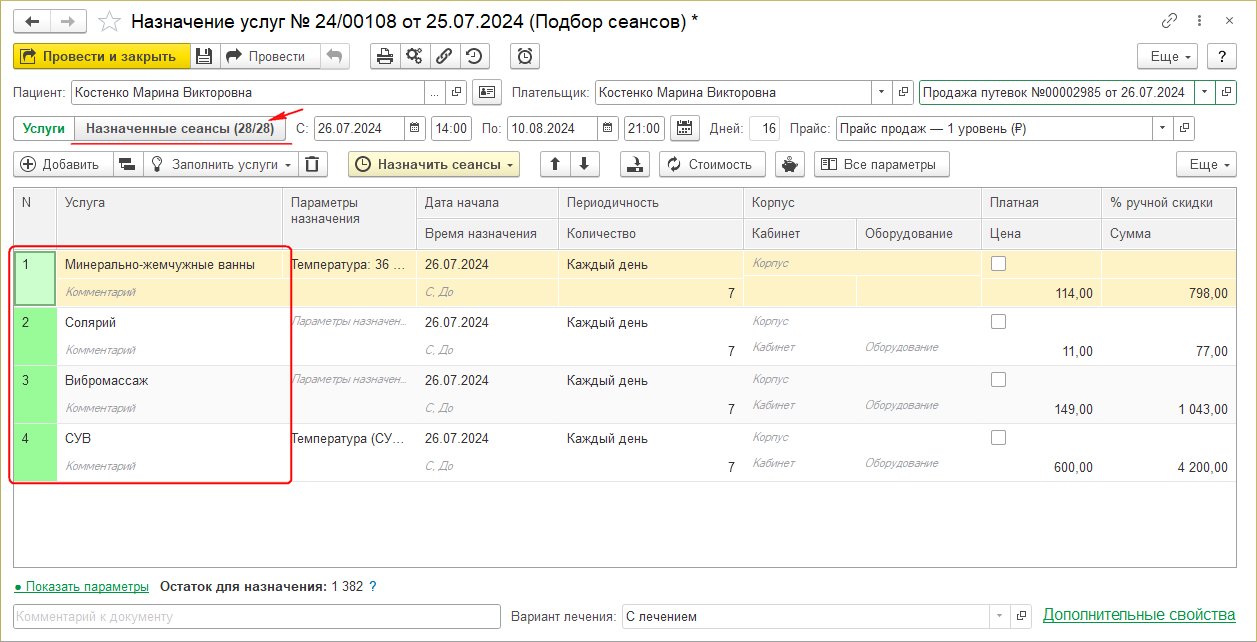Enable Платная checkbox for Вибромассаж

(998, 380)
